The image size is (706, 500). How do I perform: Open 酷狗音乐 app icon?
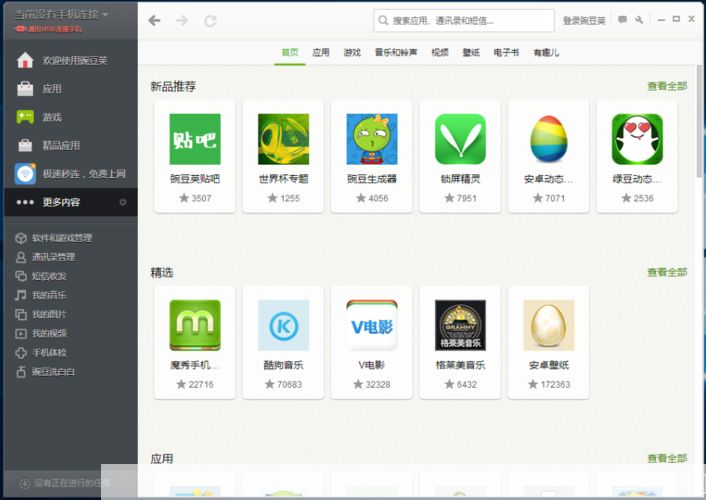click(x=284, y=325)
